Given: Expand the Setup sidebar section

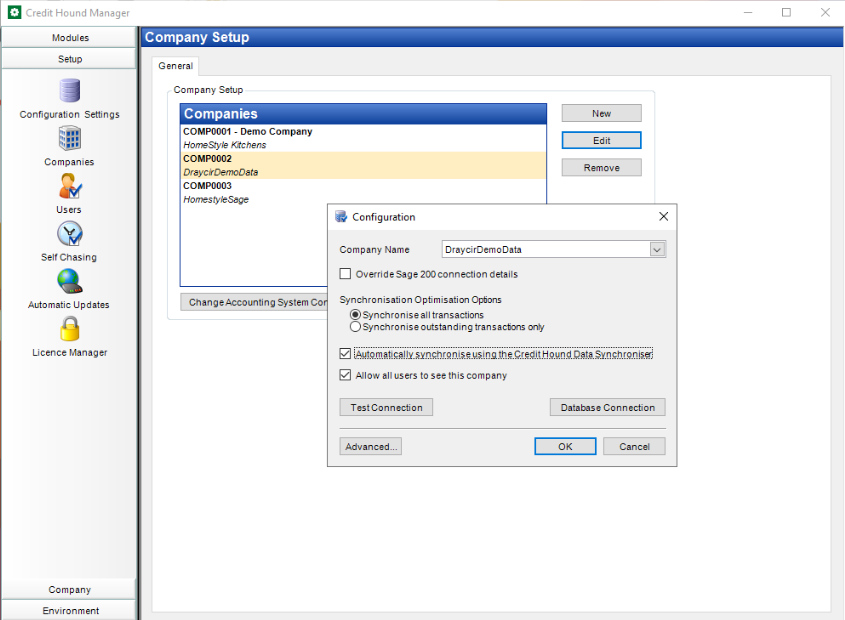Looking at the screenshot, I should (x=70, y=59).
